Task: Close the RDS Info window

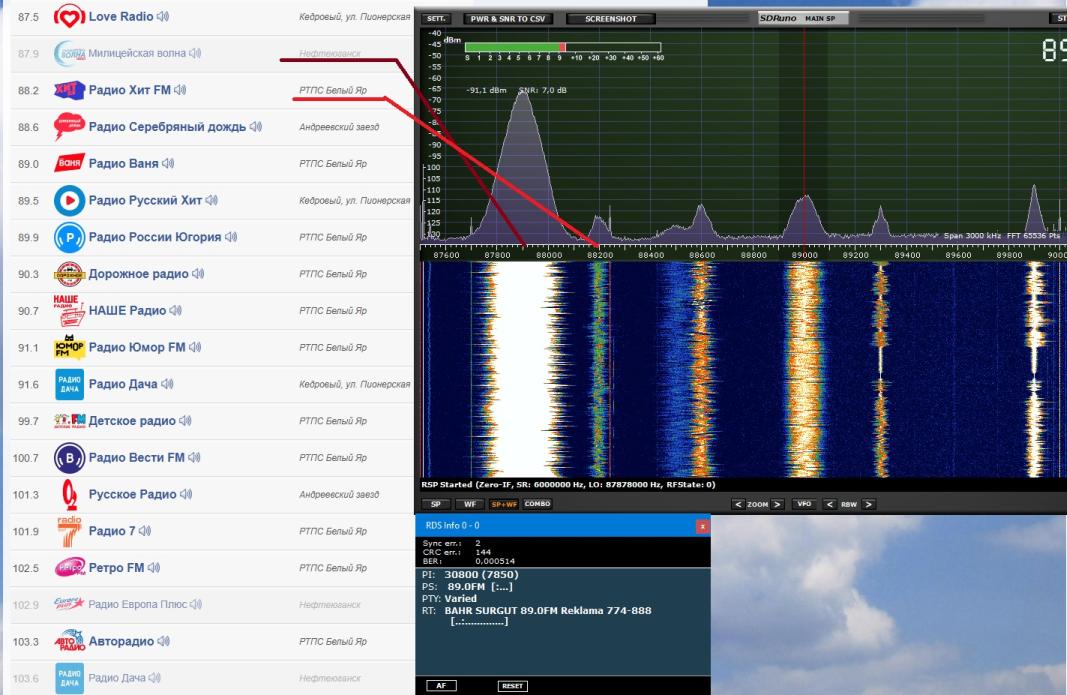Action: coord(702,526)
